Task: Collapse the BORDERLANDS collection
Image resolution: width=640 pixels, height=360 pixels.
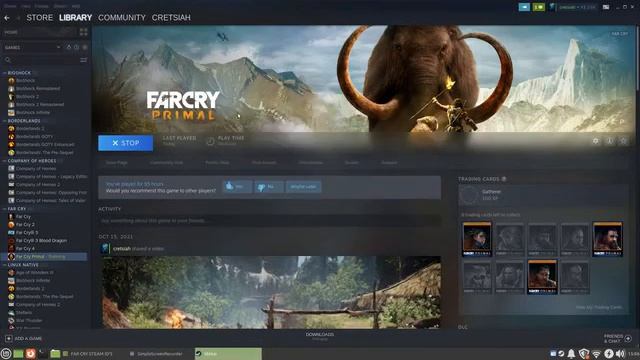Action: (4, 121)
